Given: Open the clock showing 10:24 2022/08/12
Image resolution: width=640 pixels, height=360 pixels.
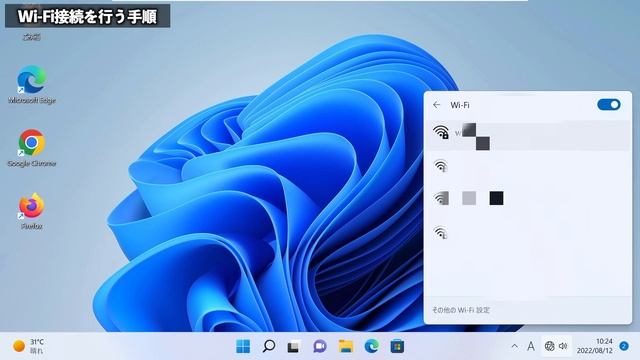Looking at the screenshot, I should pyautogui.click(x=594, y=346).
